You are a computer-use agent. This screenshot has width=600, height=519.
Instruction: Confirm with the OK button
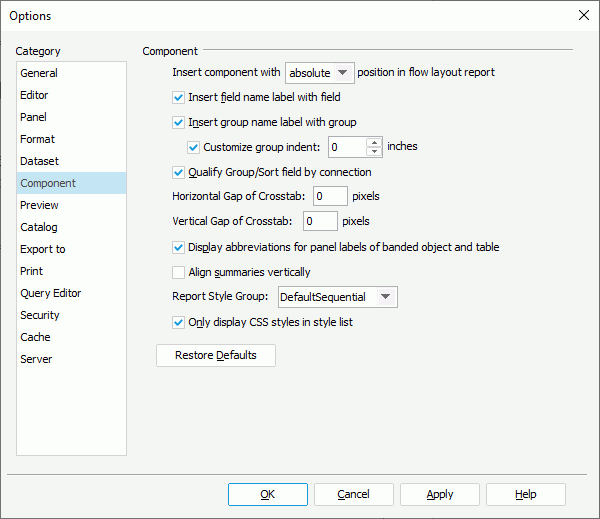pyautogui.click(x=268, y=495)
